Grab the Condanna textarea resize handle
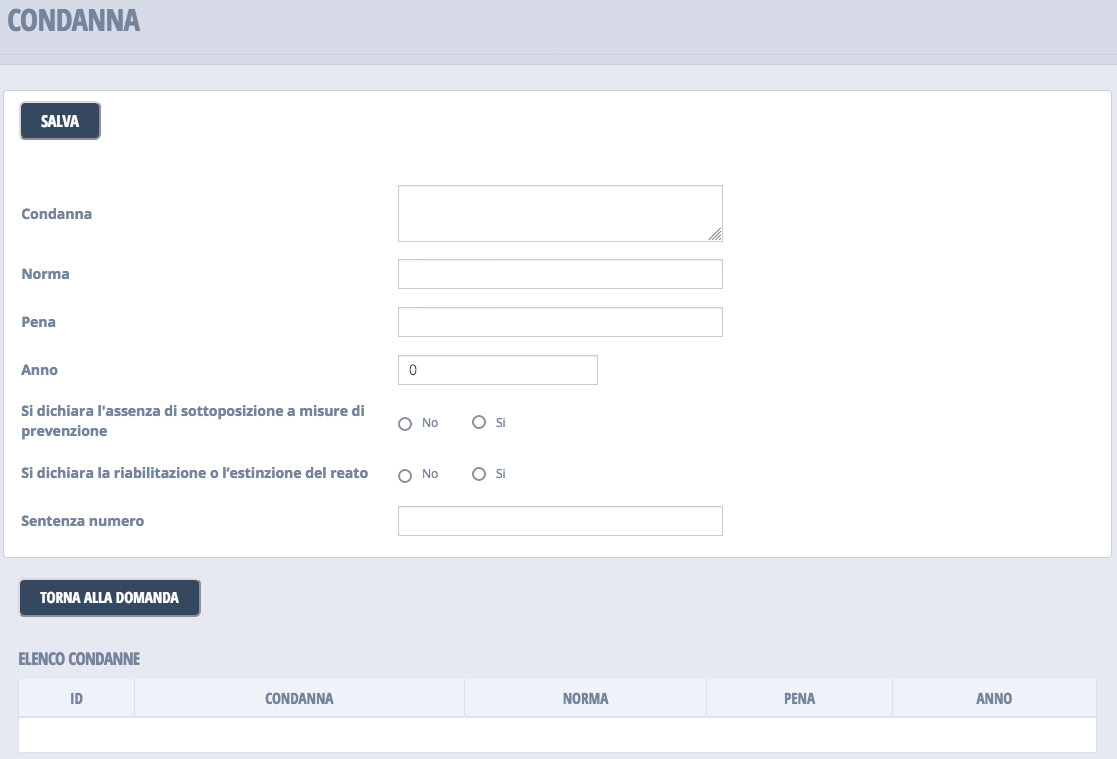Viewport: 1117px width, 759px height. tap(715, 234)
